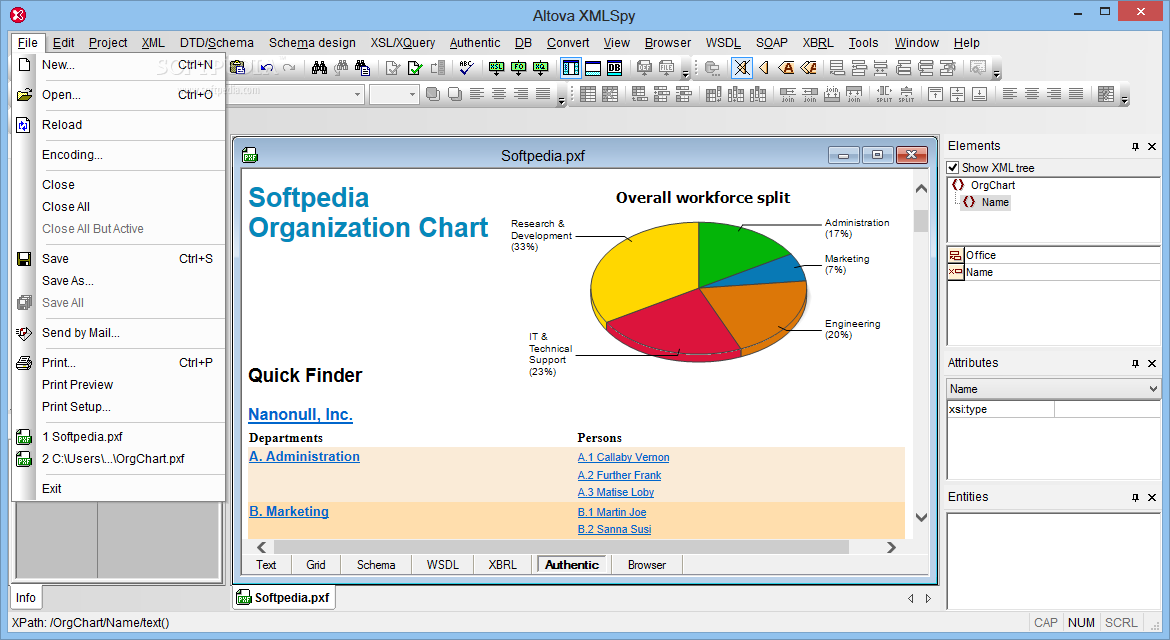Validate XML with green checkmark document icon
Image resolution: width=1170 pixels, height=640 pixels.
[415, 68]
